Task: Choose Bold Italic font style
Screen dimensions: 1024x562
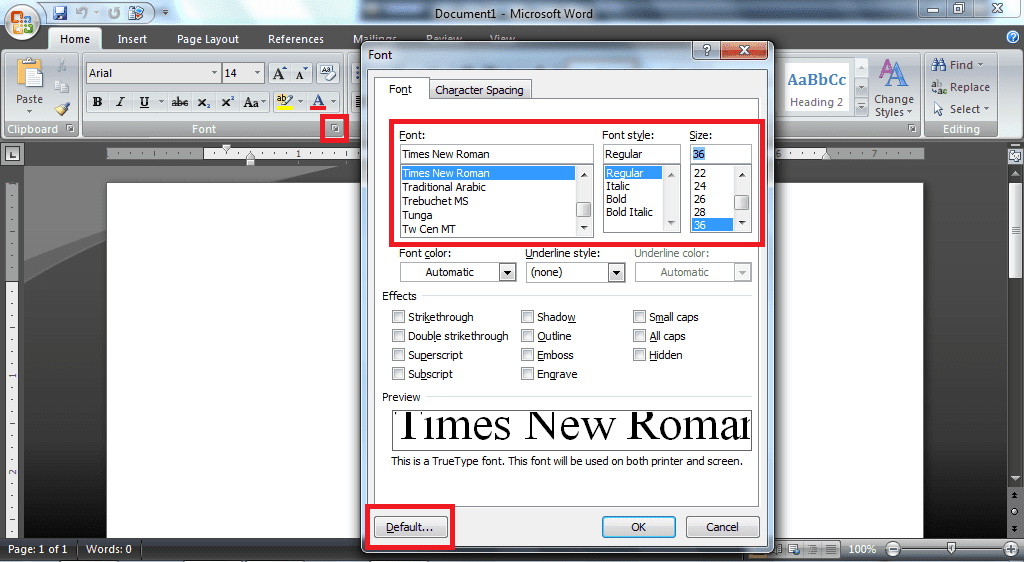Action: [629, 212]
